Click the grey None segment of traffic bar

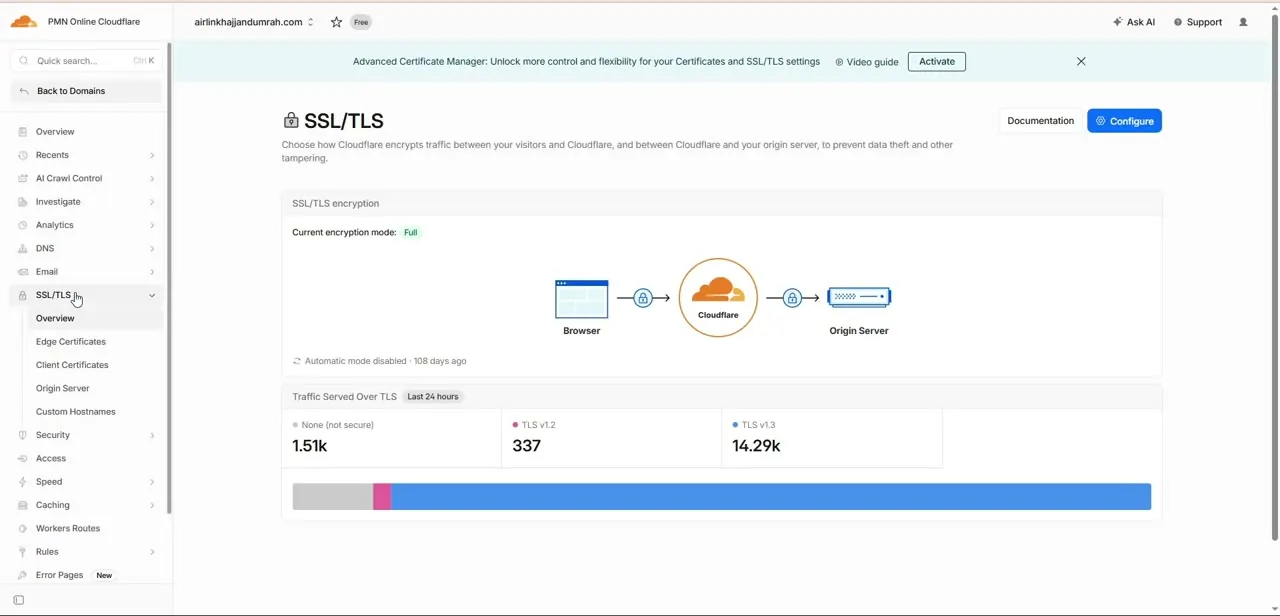click(x=333, y=497)
